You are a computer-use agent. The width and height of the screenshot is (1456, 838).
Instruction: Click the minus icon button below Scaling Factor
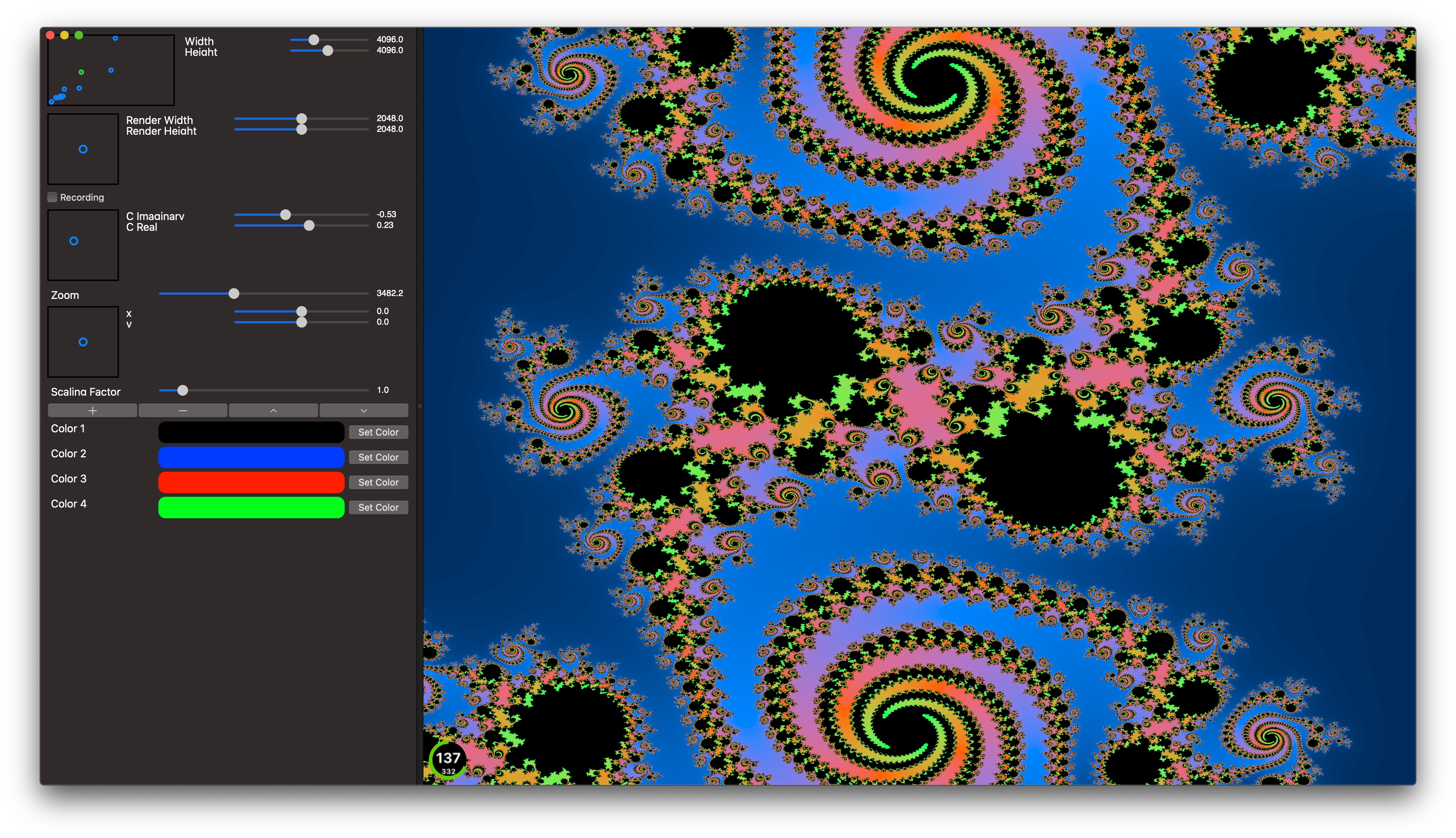183,410
